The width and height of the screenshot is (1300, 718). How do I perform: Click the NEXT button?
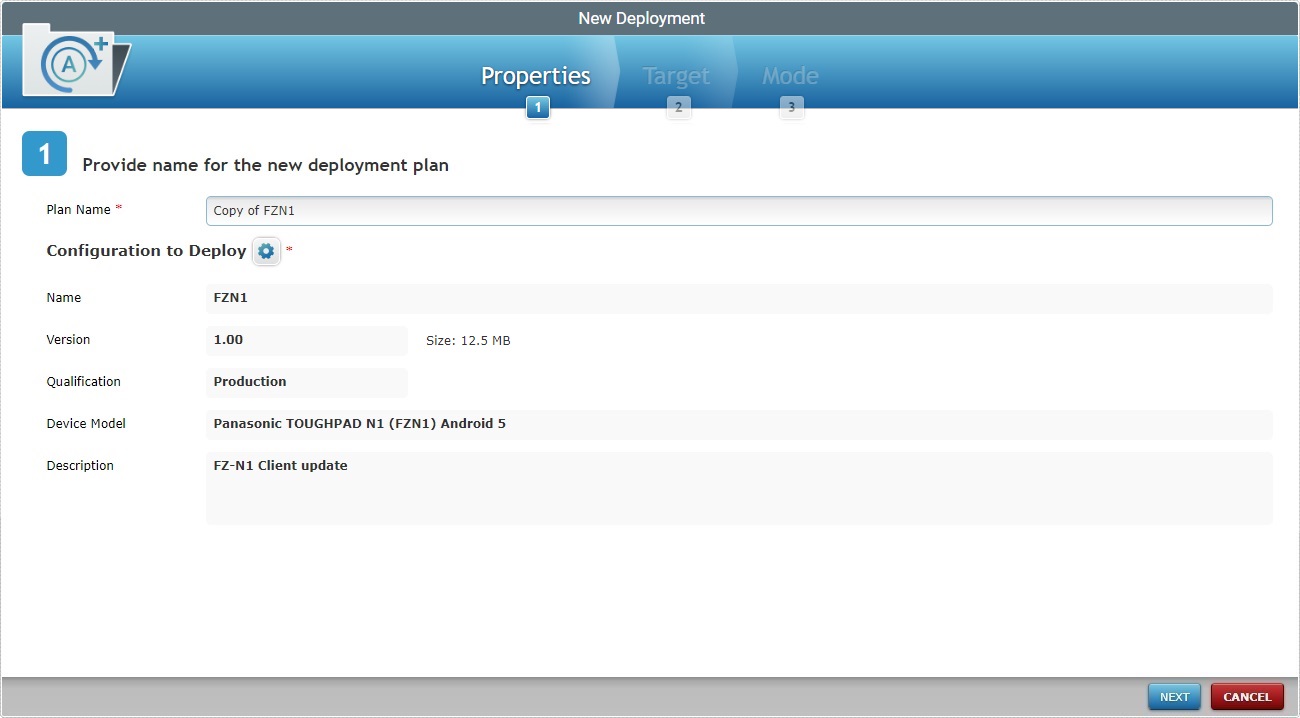point(1174,696)
